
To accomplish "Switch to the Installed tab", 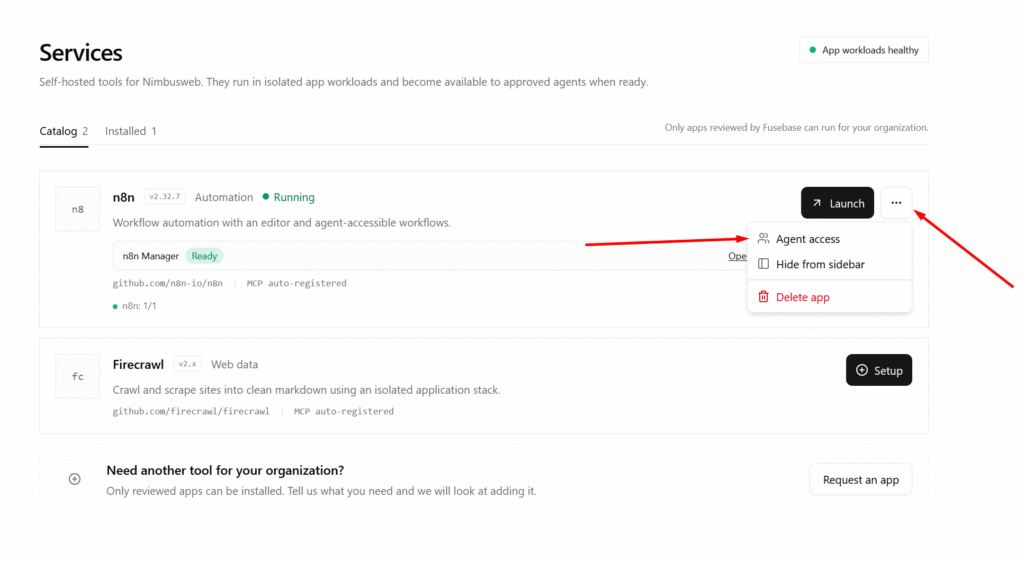I will (x=131, y=131).
